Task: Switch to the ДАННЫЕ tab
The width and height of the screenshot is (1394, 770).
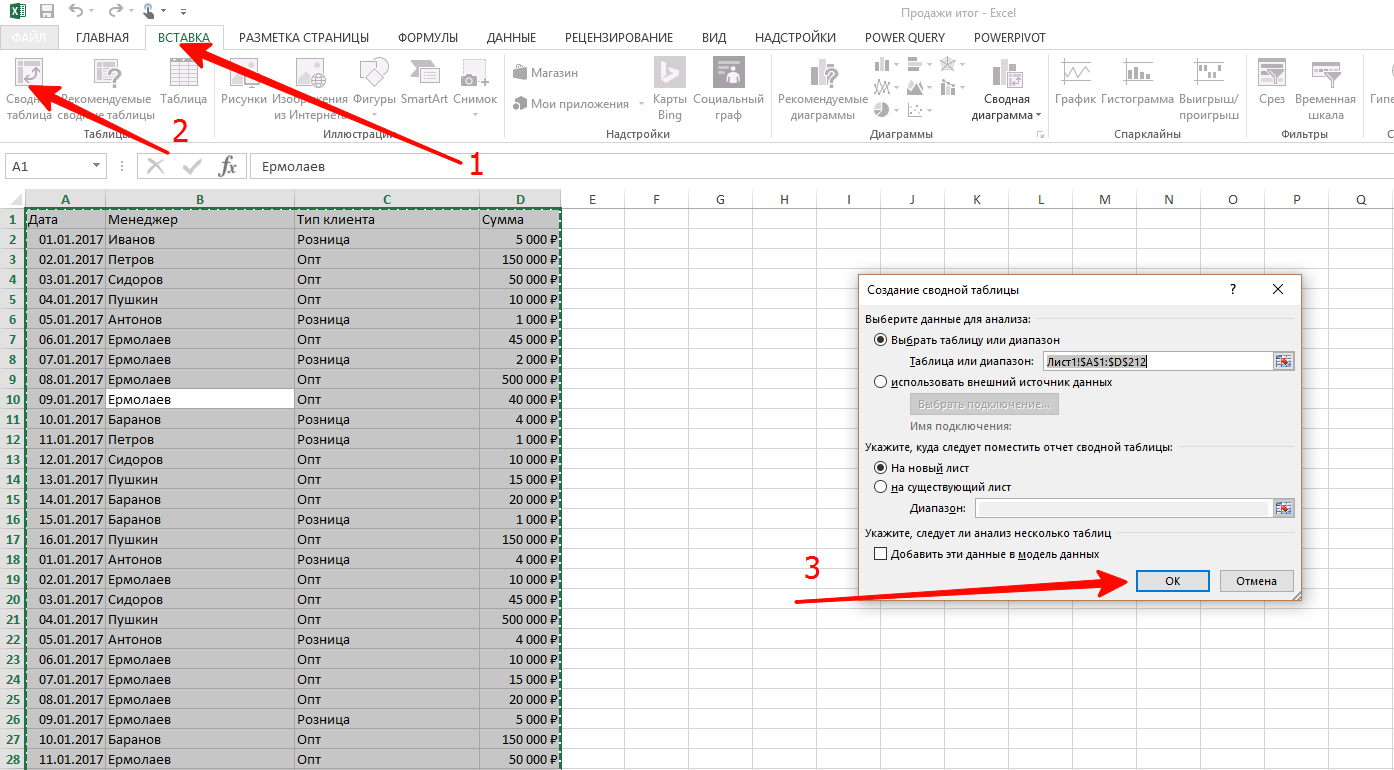Action: [x=511, y=37]
